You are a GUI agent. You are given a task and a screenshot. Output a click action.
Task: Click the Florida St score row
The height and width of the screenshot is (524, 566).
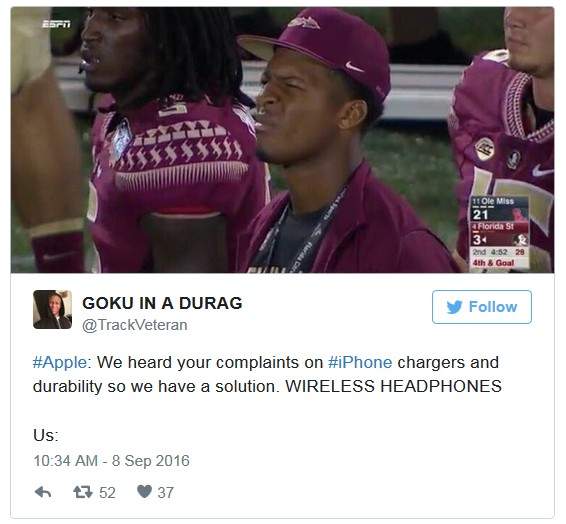500,234
